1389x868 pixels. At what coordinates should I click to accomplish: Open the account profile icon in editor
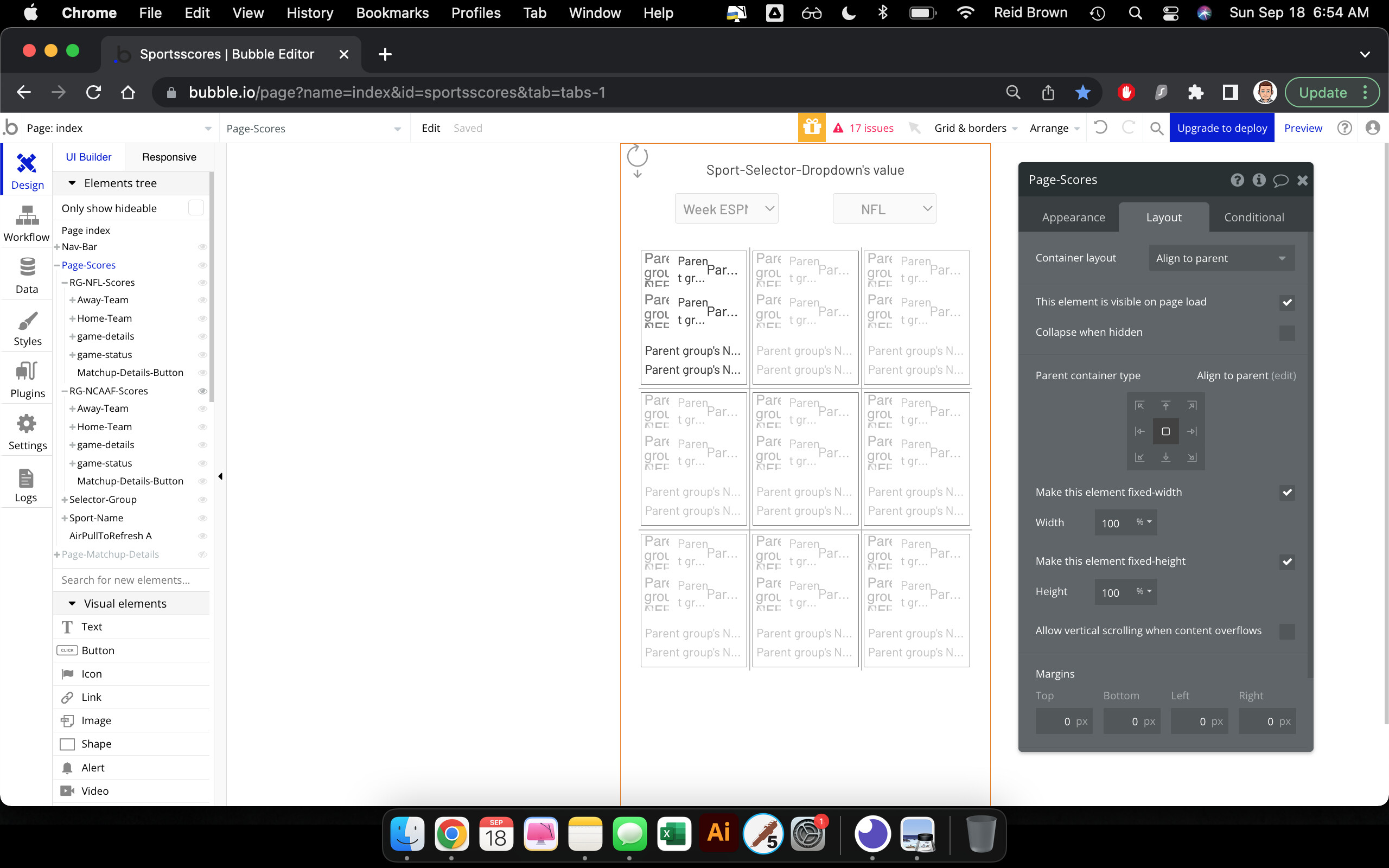(x=1372, y=127)
